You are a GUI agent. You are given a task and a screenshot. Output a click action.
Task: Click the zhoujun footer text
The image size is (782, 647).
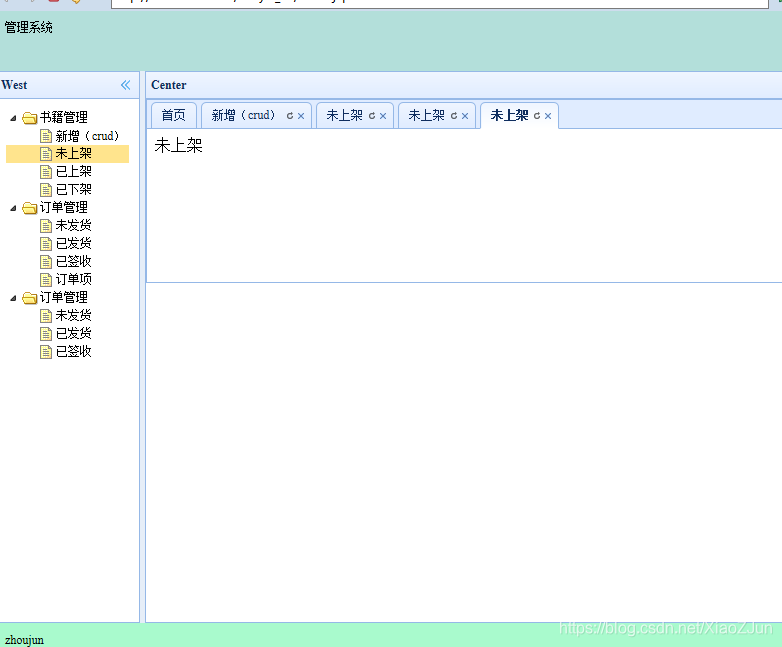[24, 640]
